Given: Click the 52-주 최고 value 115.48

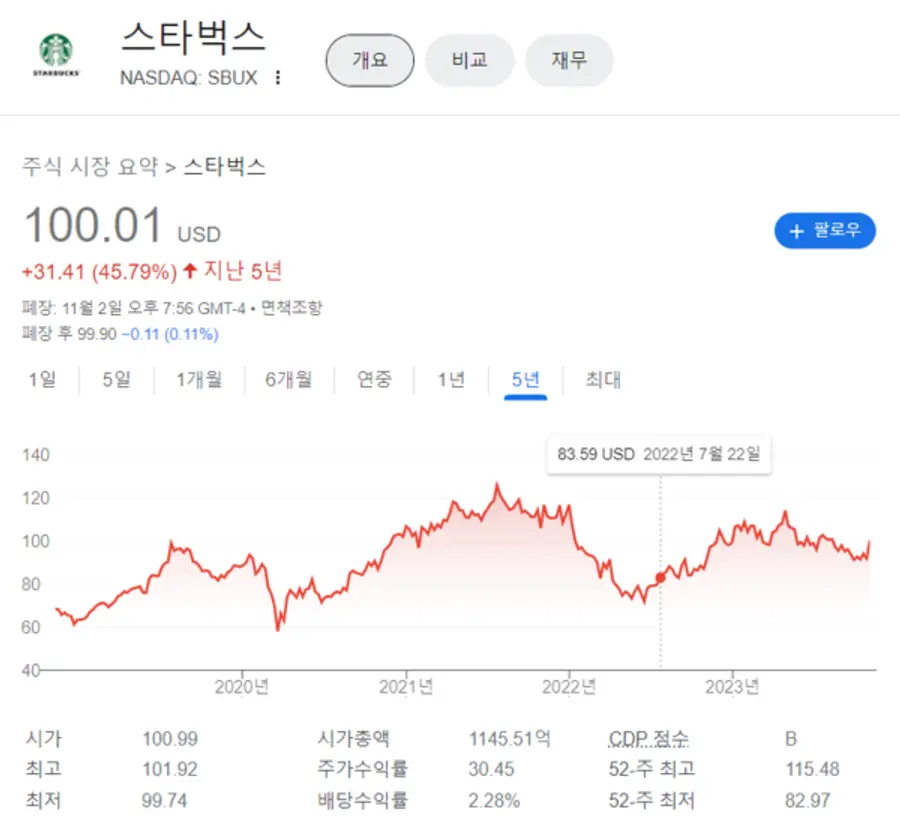Looking at the screenshot, I should click(x=812, y=769).
